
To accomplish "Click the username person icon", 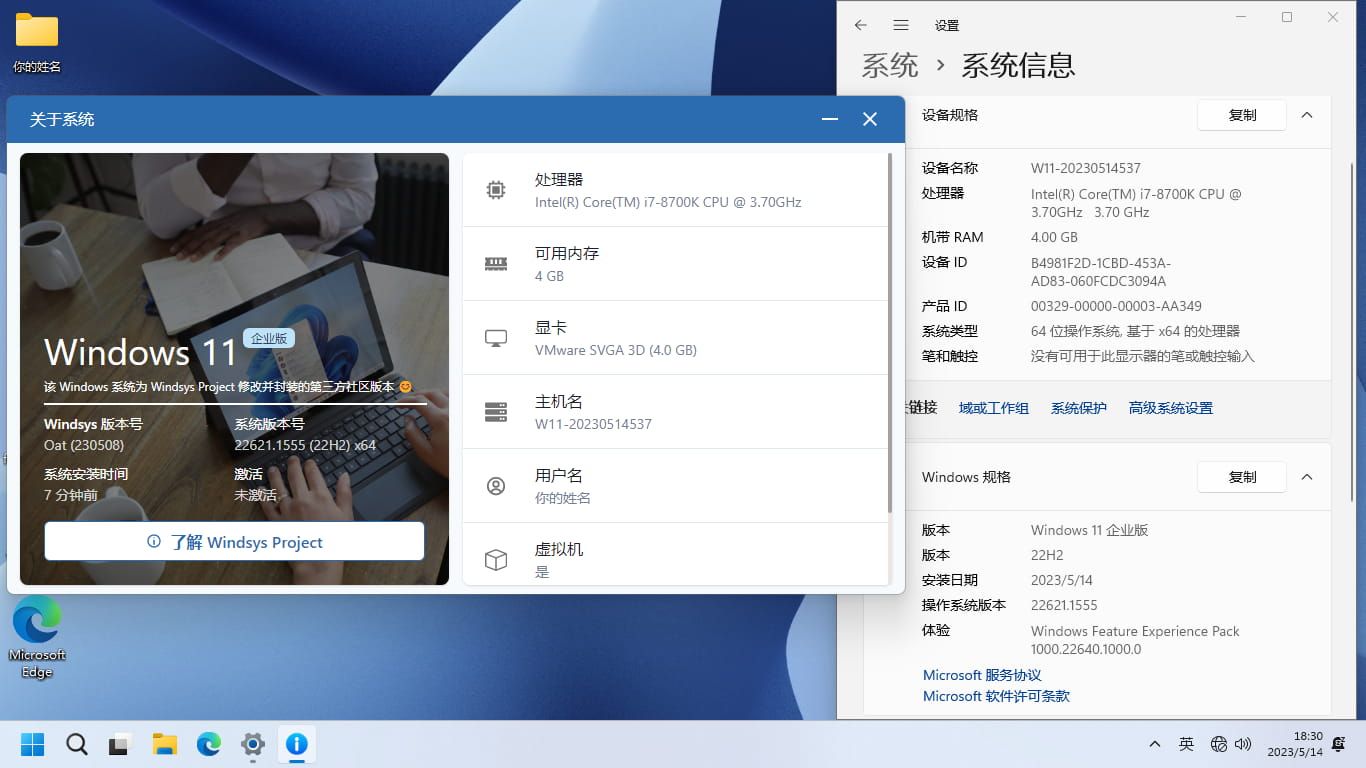I will 496,486.
